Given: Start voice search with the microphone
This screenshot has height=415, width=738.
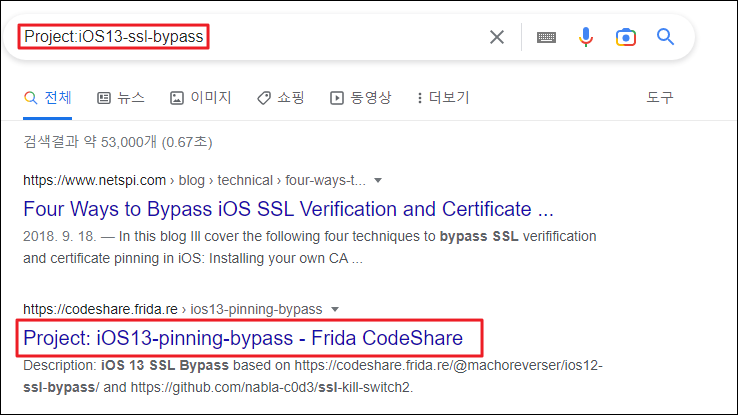Looking at the screenshot, I should click(x=586, y=37).
